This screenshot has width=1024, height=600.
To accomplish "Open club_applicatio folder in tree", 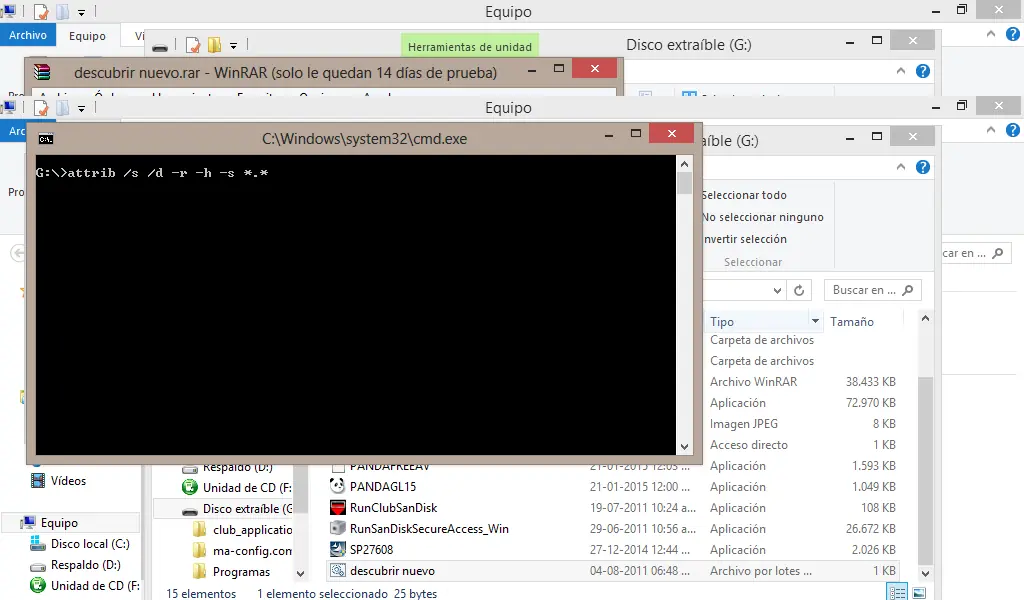I will (x=252, y=529).
